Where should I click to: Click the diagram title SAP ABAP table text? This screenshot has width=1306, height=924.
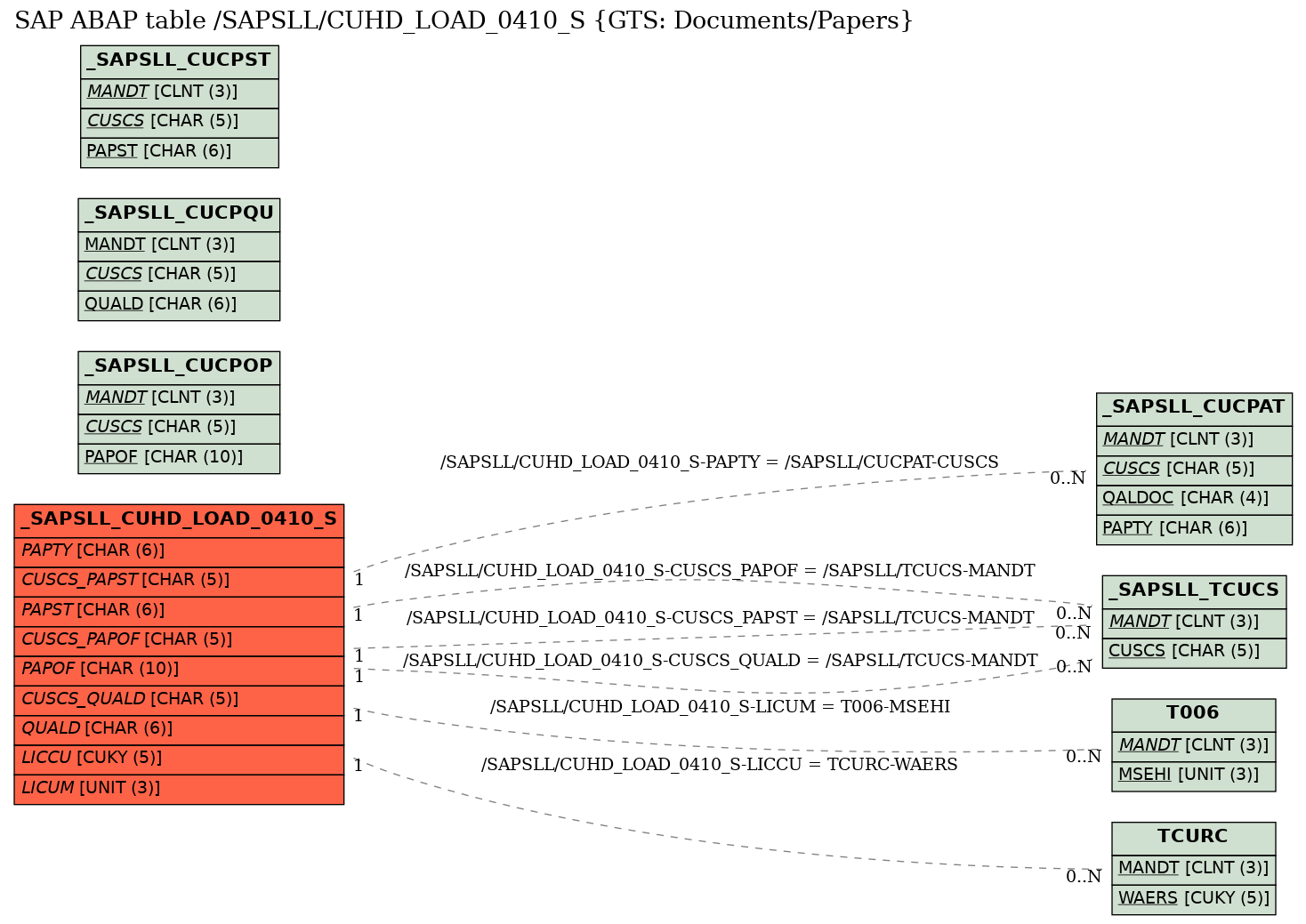tap(464, 20)
